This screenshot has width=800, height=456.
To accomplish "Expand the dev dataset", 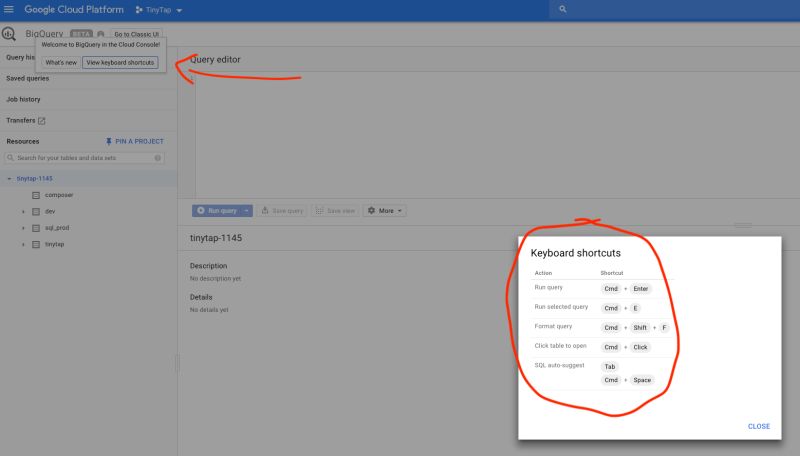I will click(23, 212).
